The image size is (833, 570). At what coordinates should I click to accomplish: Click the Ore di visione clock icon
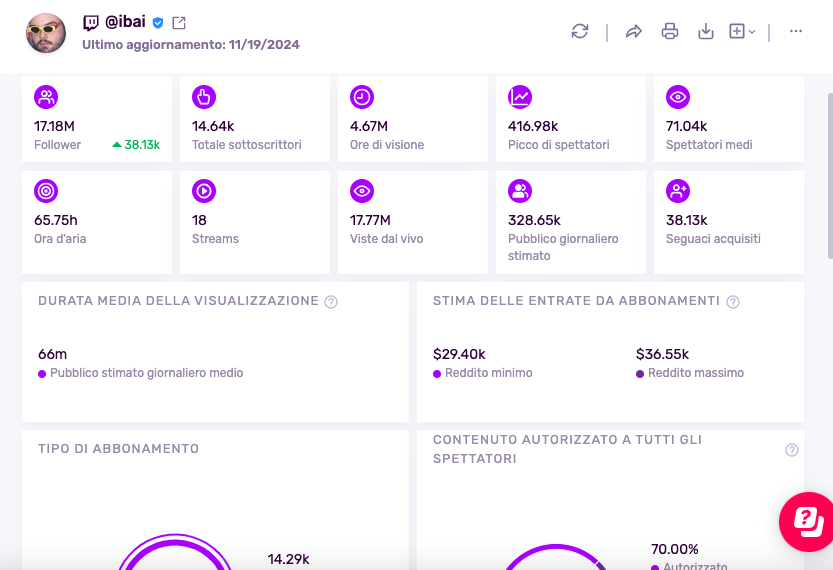(x=362, y=97)
